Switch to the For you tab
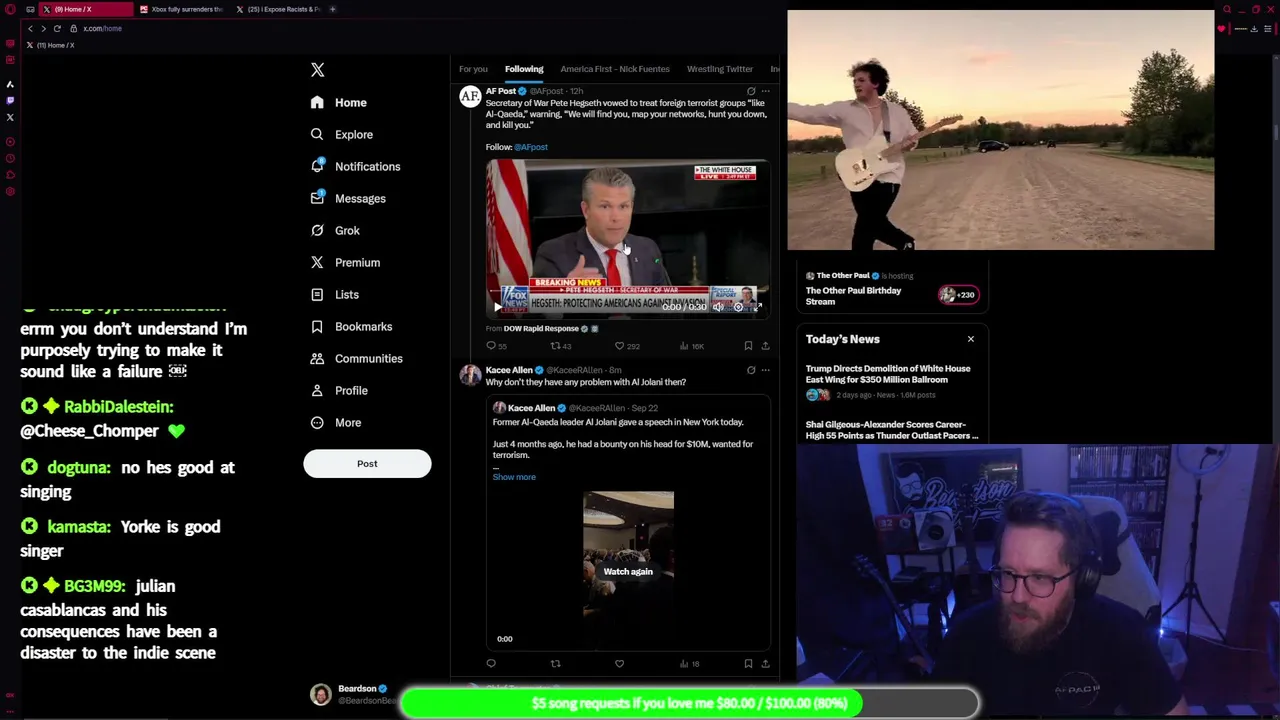 pos(473,69)
